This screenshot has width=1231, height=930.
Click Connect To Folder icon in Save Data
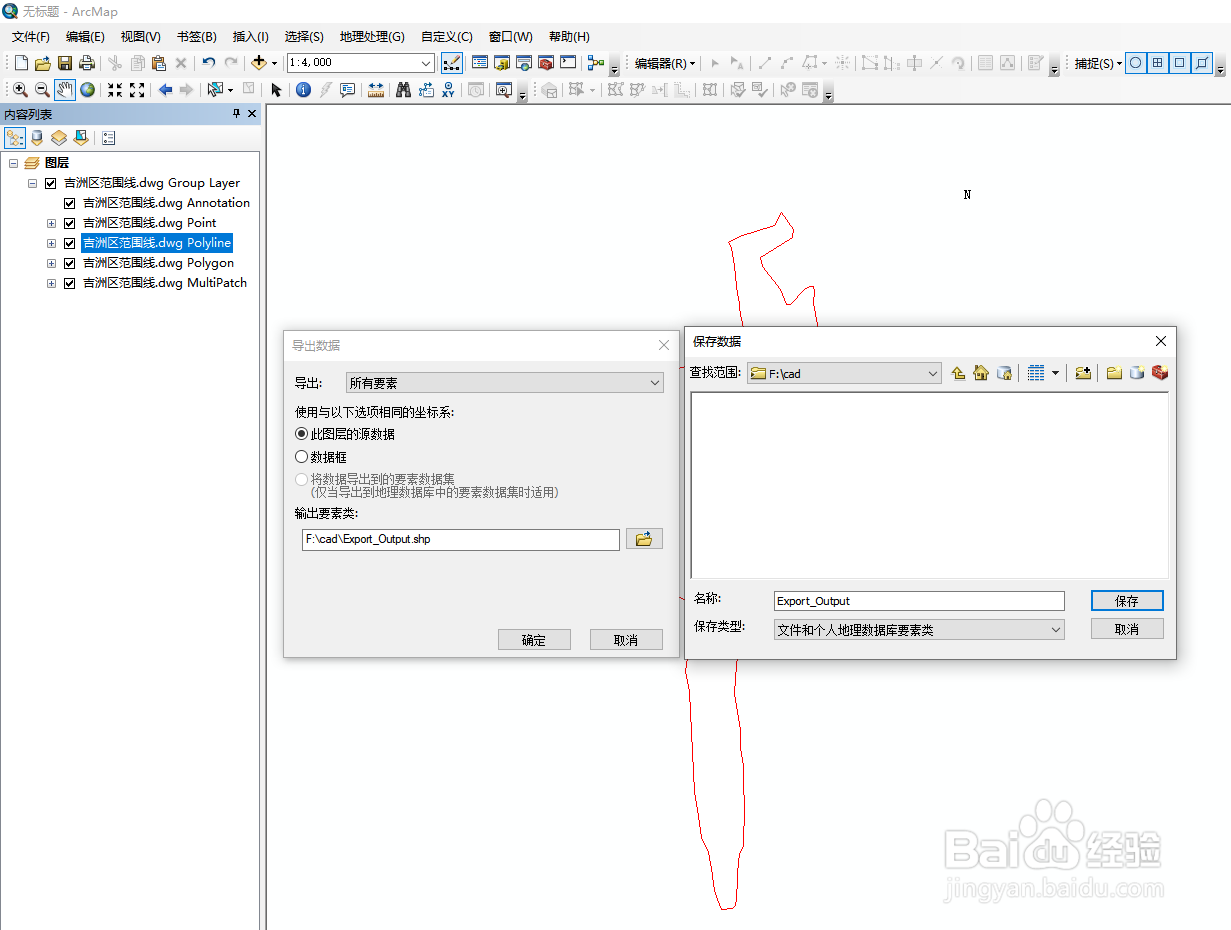point(1083,373)
